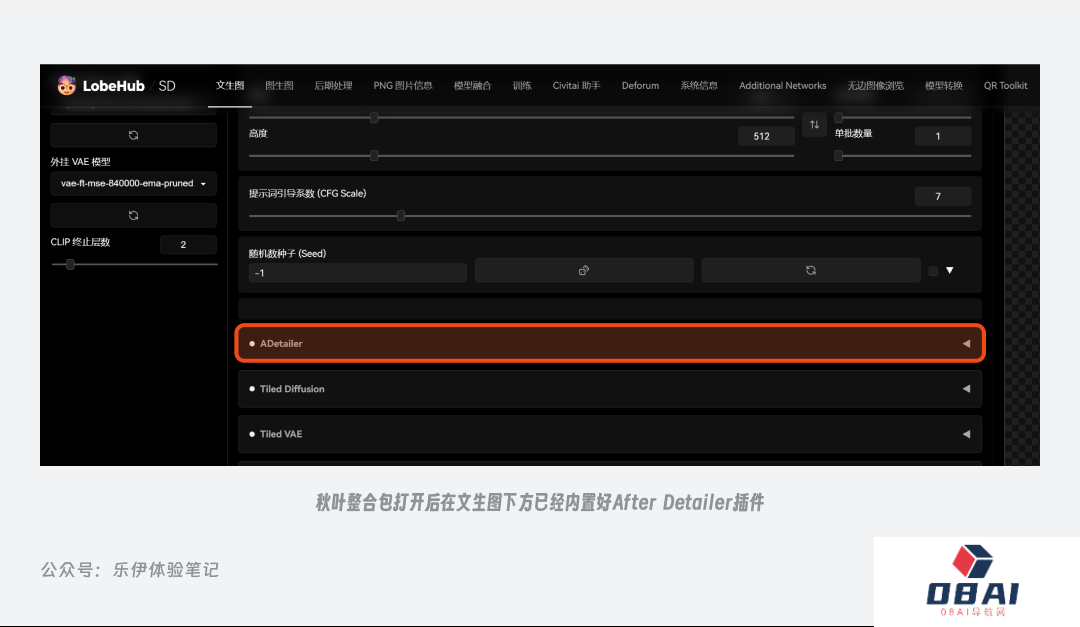The image size is (1080, 627).
Task: Click the swap width and height icon
Action: click(x=814, y=125)
